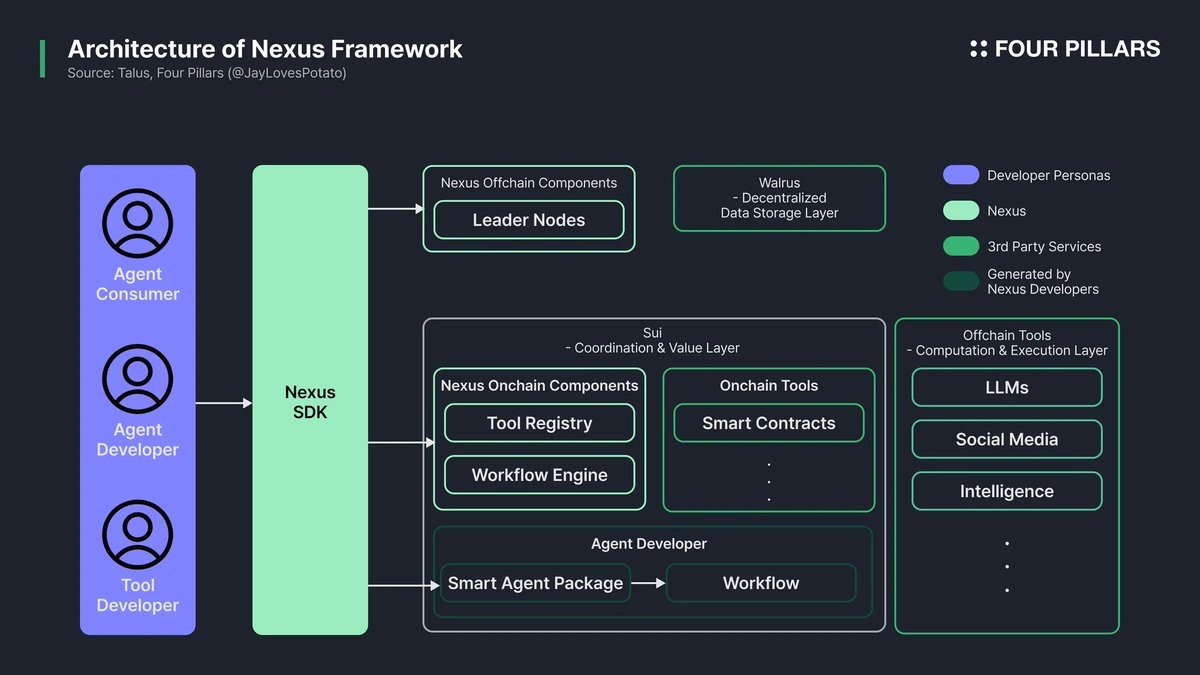The height and width of the screenshot is (675, 1200).
Task: Open the @JayLovesPotato source link
Action: (287, 72)
